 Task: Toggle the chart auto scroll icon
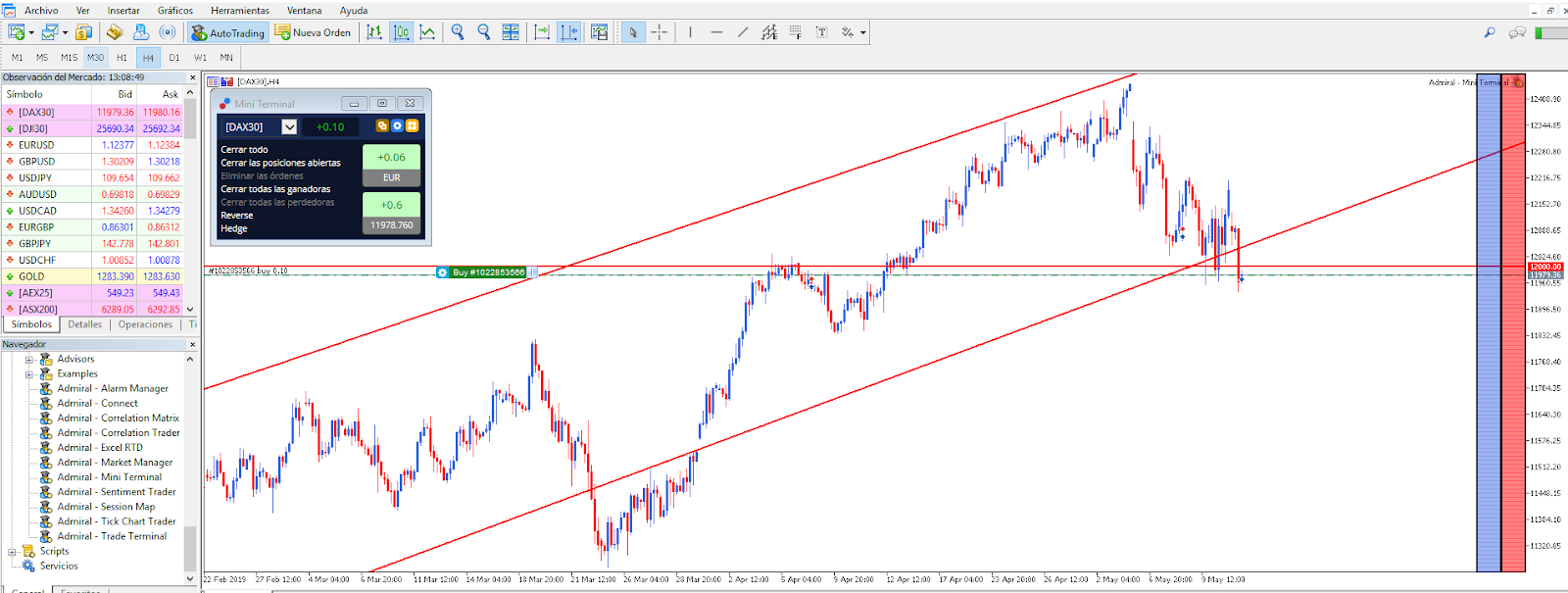click(x=542, y=32)
